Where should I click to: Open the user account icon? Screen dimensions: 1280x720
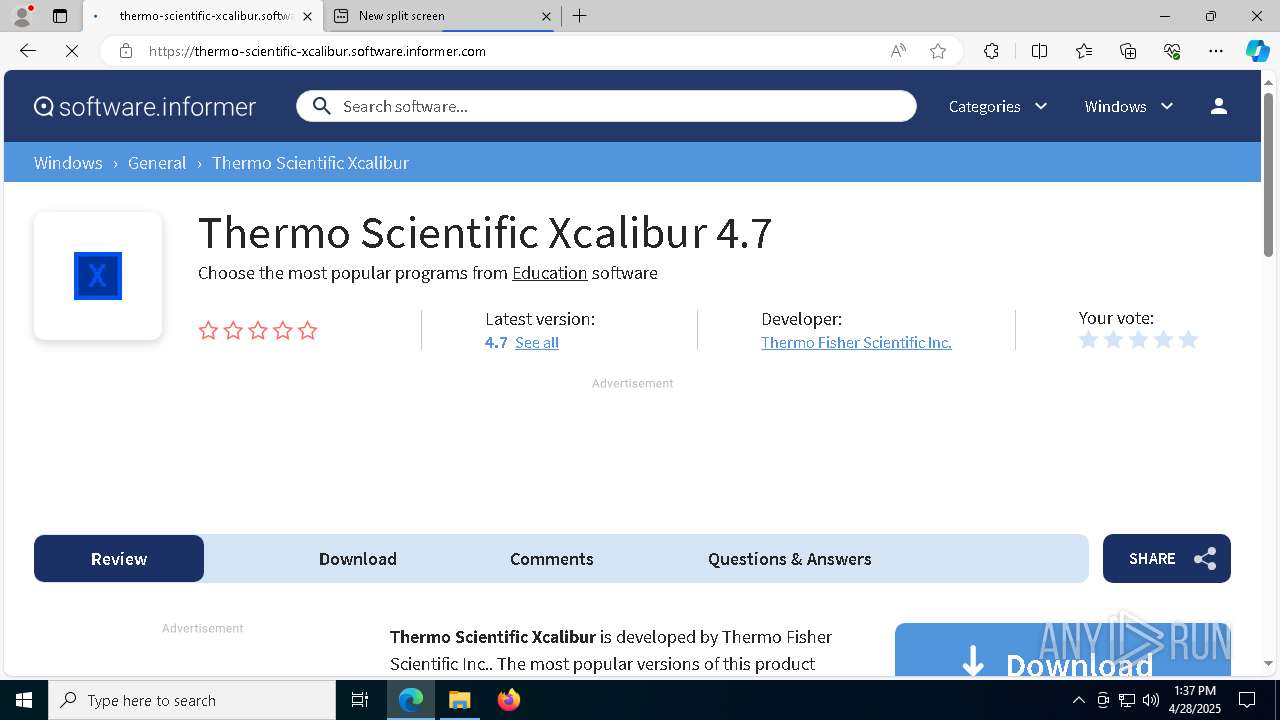tap(1218, 106)
